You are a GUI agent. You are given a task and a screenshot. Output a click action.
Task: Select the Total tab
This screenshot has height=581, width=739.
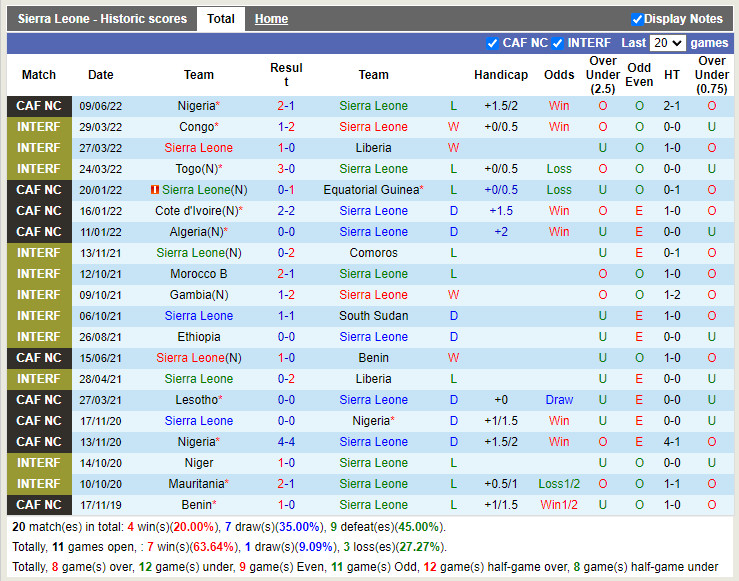click(221, 19)
